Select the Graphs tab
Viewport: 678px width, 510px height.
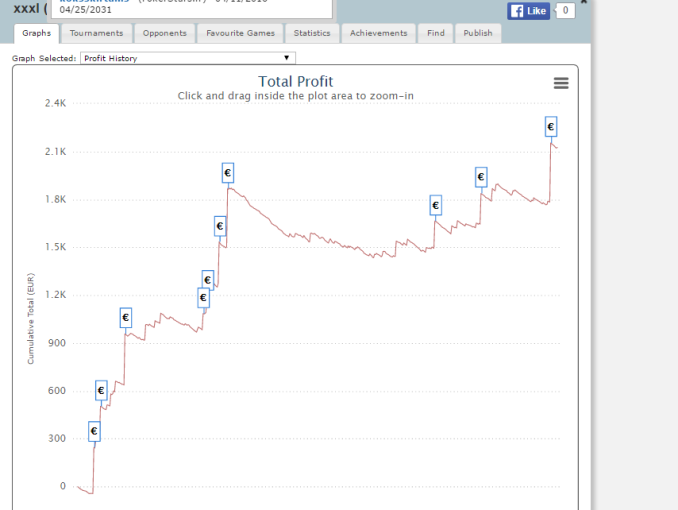click(37, 33)
